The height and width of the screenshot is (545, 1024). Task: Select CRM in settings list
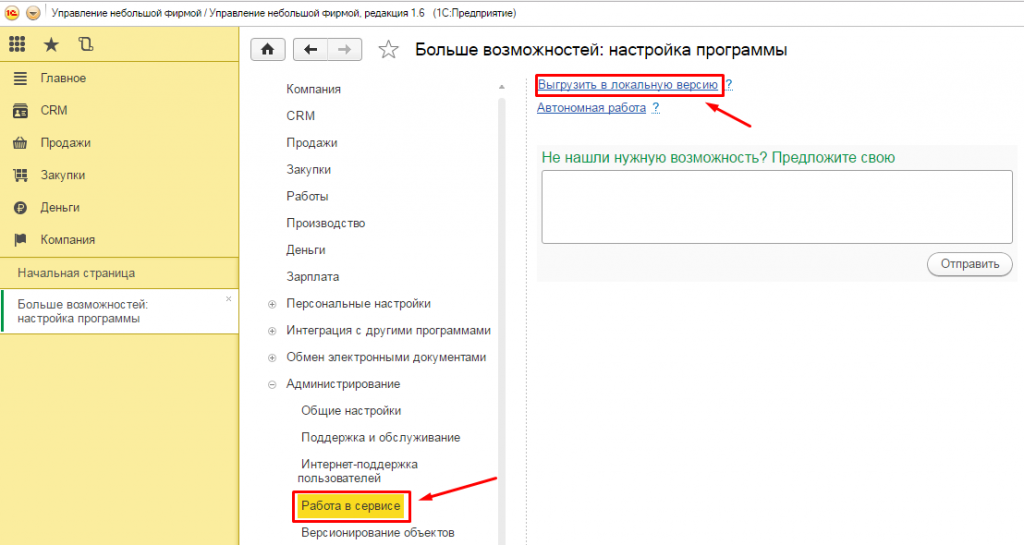pyautogui.click(x=300, y=116)
